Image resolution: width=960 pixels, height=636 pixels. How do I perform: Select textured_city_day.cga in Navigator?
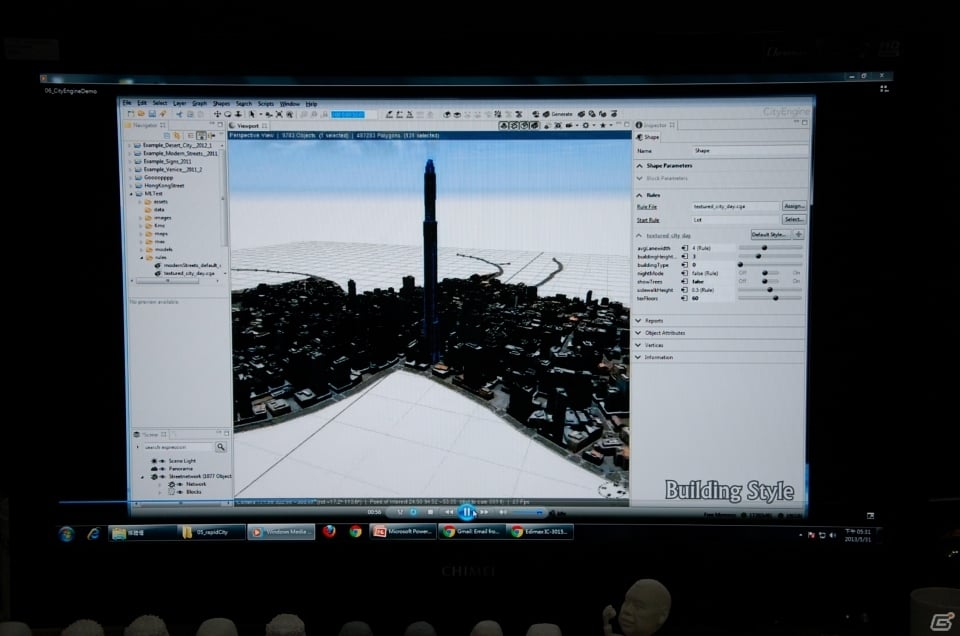tap(189, 274)
